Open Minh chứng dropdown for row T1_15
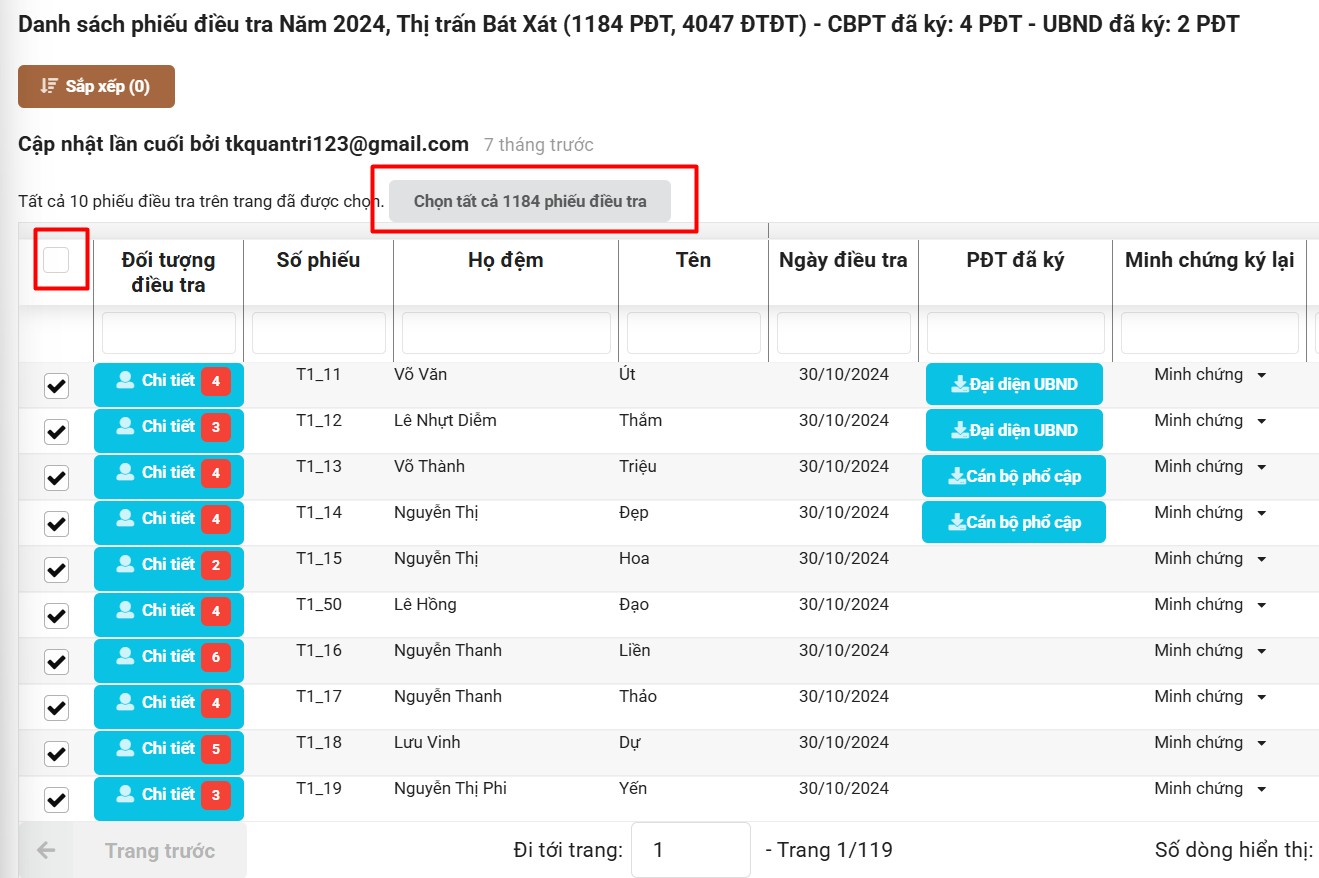 [1261, 560]
